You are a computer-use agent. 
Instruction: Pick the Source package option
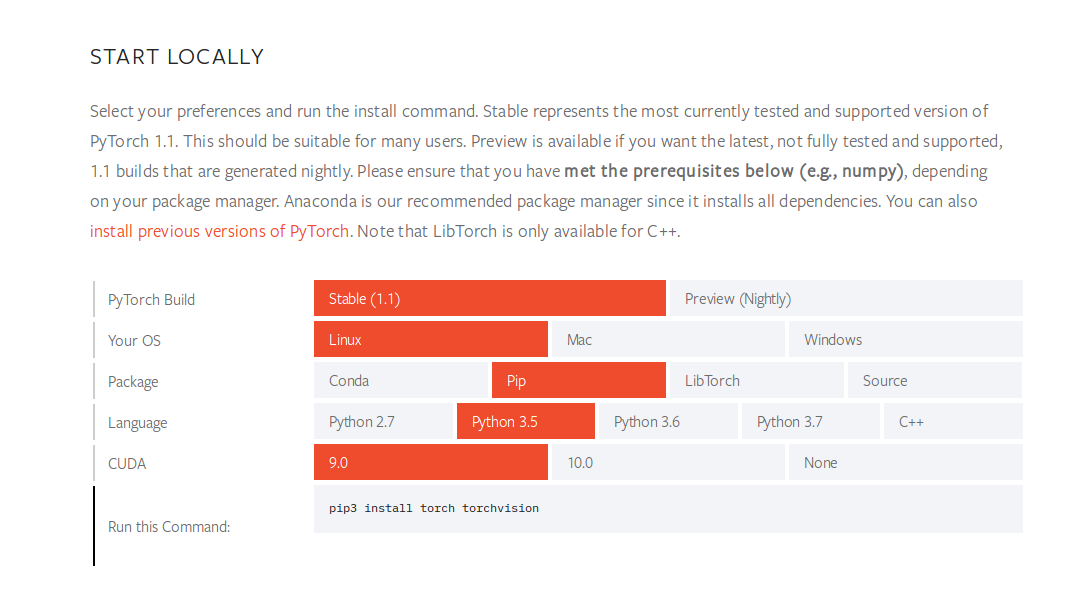[935, 380]
